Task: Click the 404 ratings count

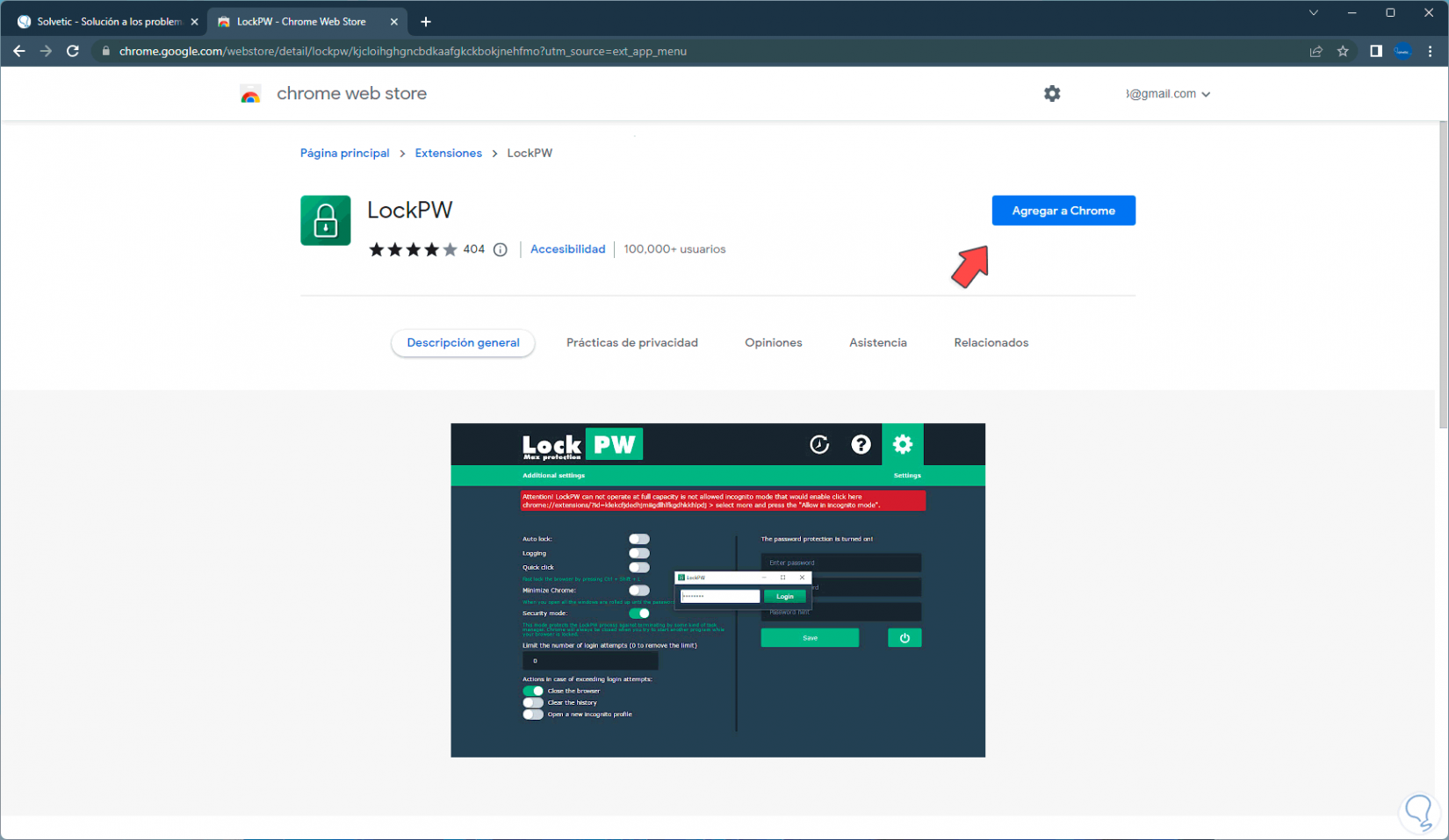Action: [x=474, y=249]
